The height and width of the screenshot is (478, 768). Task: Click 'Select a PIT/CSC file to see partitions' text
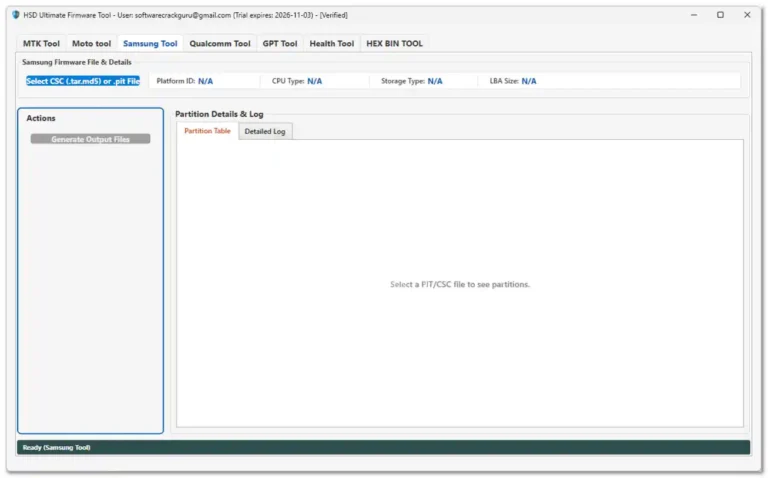tap(460, 285)
